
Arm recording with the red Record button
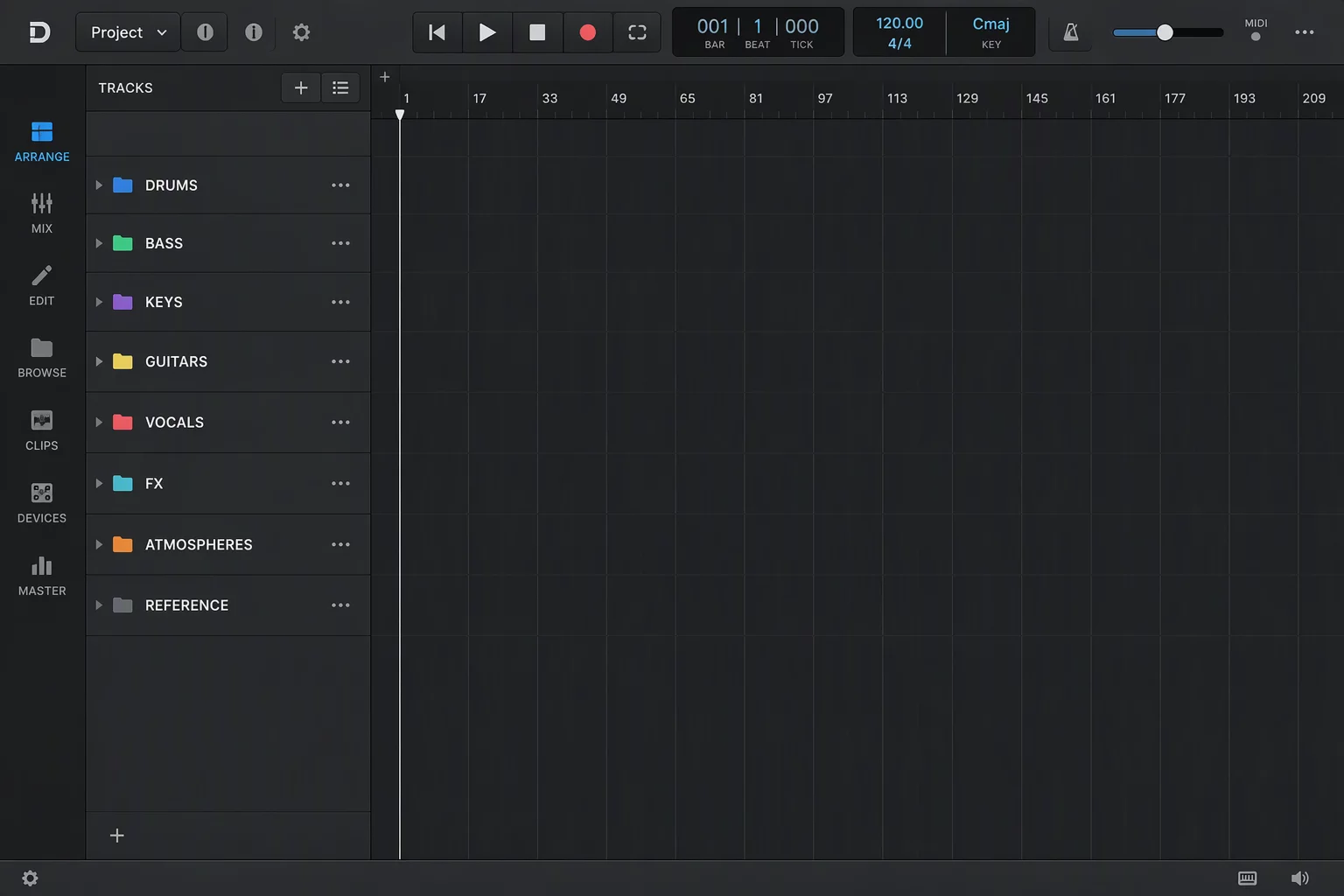pos(588,32)
